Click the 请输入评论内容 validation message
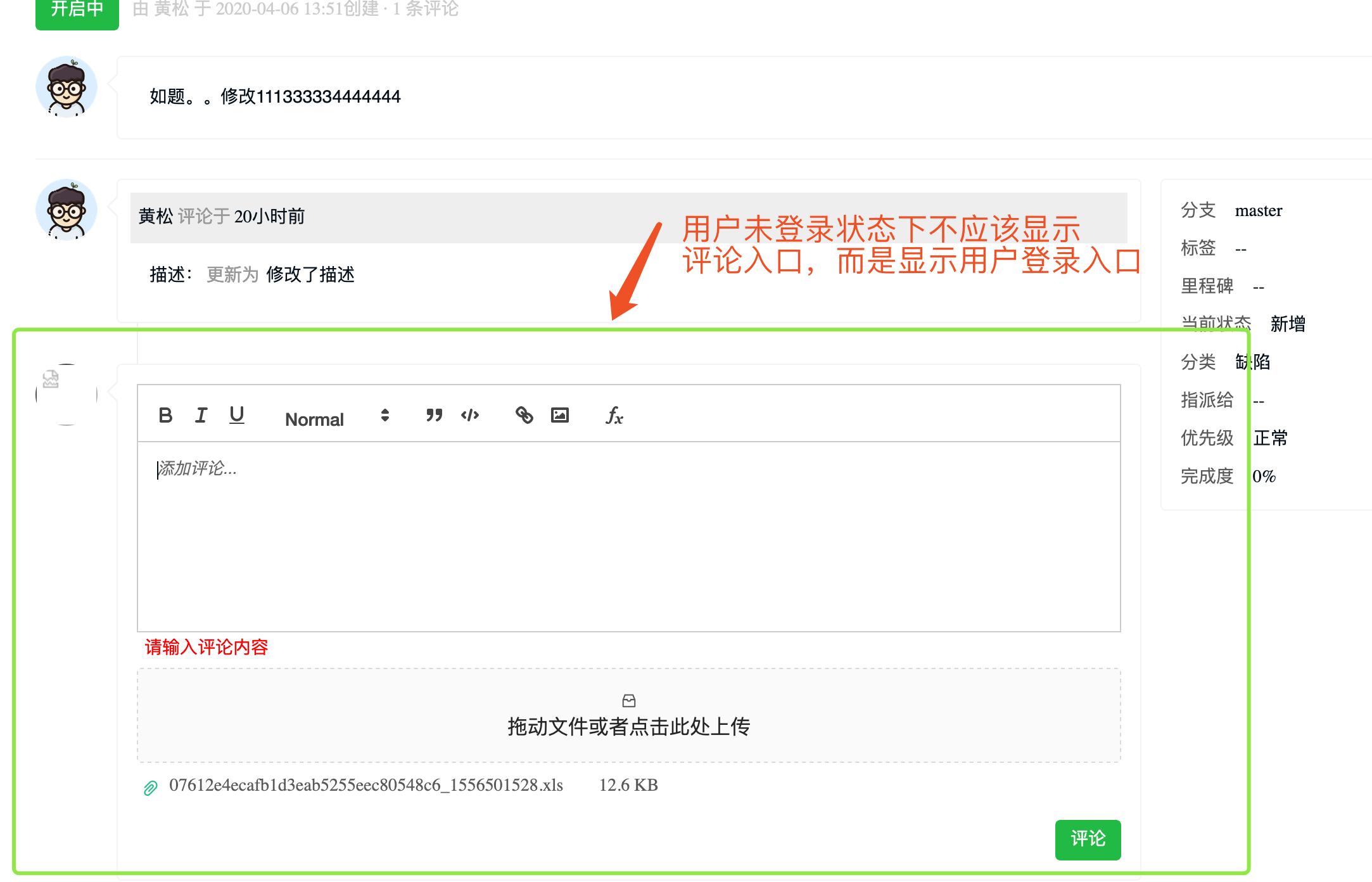1372x882 pixels. pyautogui.click(x=206, y=647)
